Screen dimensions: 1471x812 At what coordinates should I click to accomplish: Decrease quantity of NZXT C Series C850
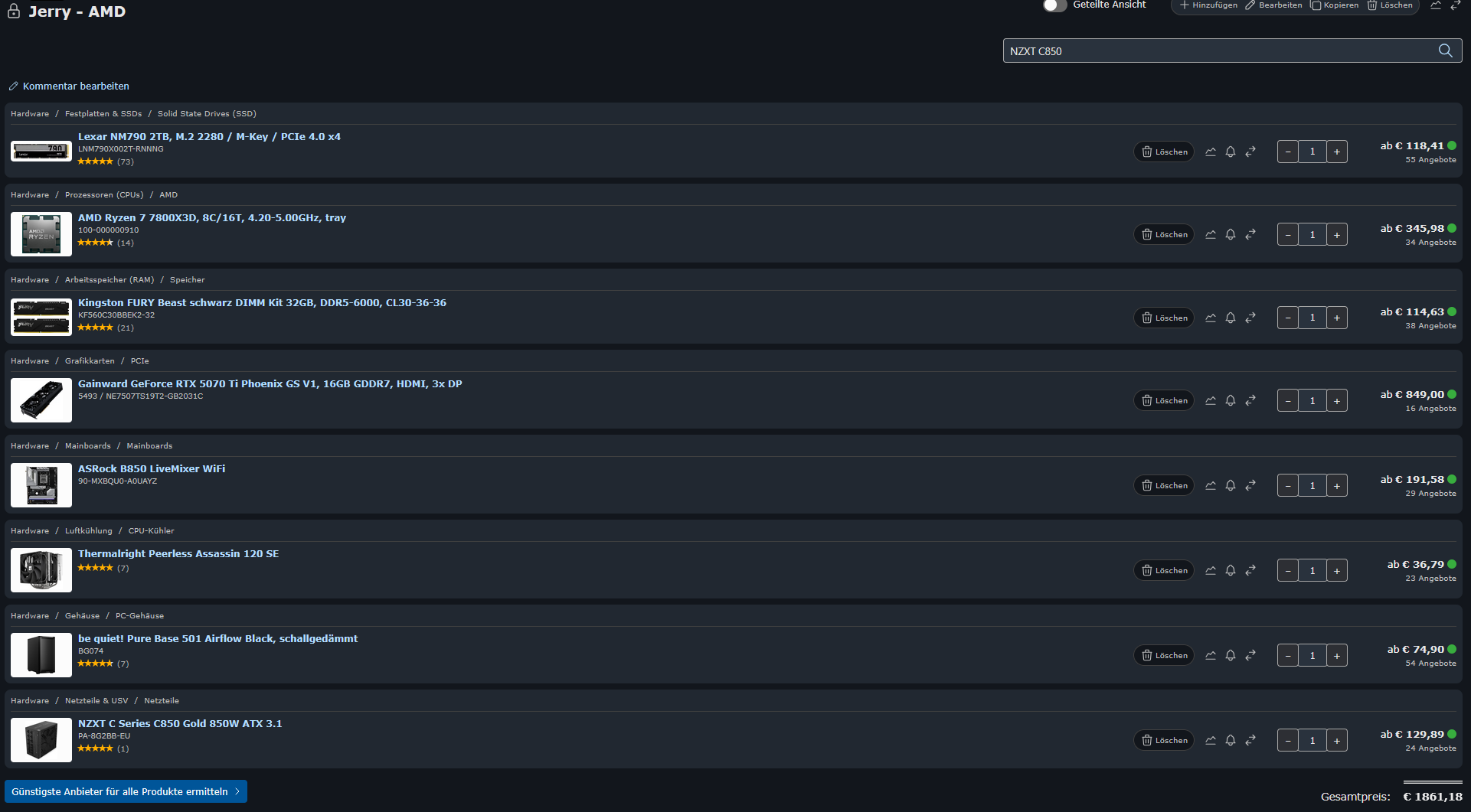(1287, 740)
